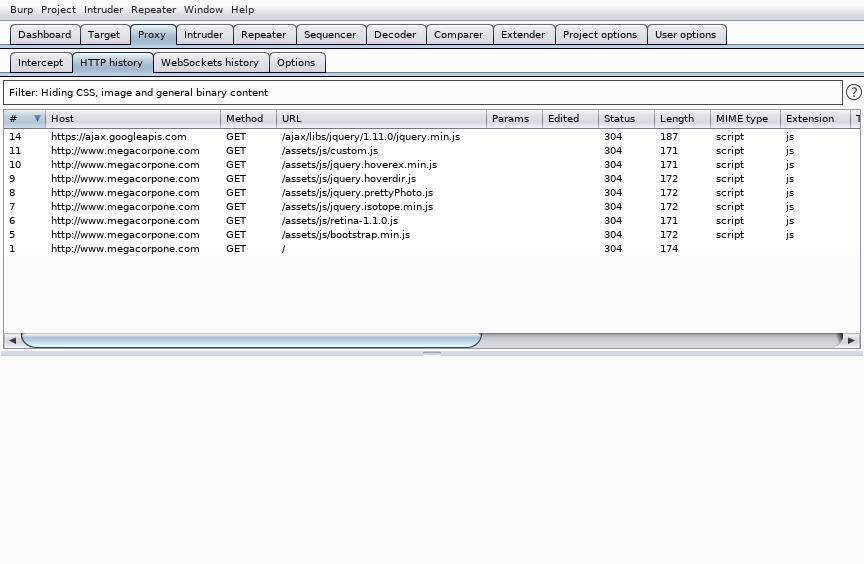Viewport: 864px width, 564px height.
Task: Sort by the Status column header
Action: [x=619, y=119]
